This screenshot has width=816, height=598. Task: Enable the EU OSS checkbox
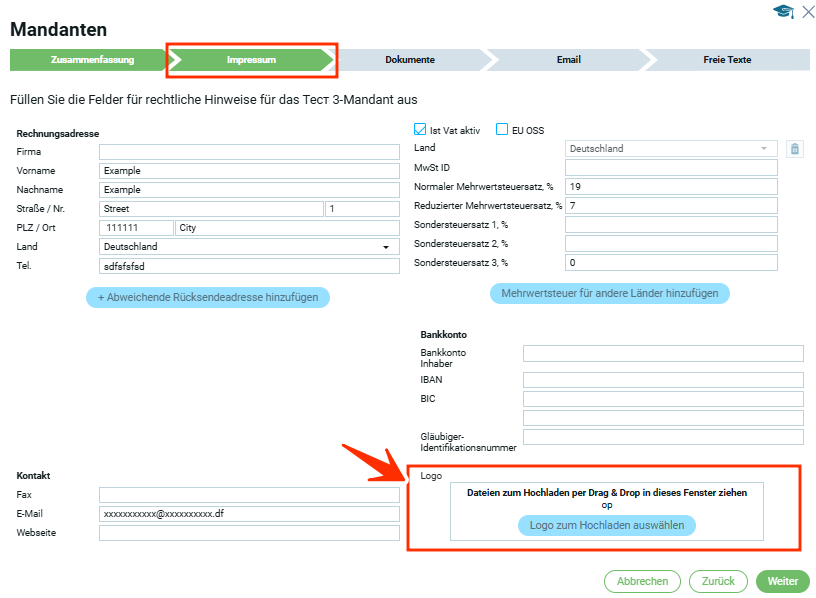coord(502,130)
